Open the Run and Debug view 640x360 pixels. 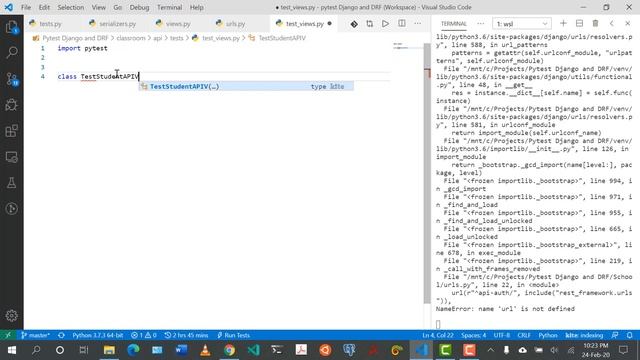(11, 105)
